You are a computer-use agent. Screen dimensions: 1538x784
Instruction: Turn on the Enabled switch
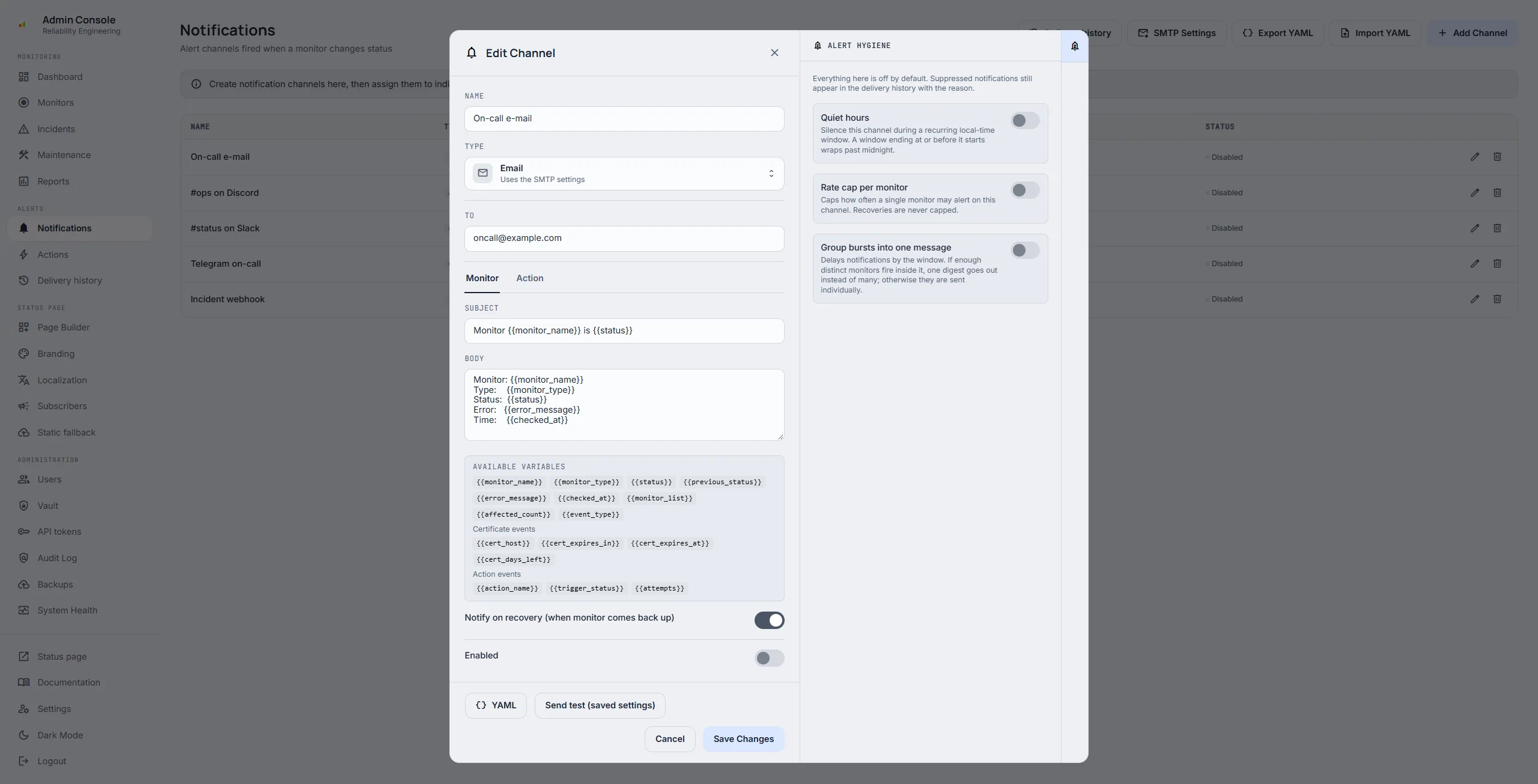(x=769, y=658)
